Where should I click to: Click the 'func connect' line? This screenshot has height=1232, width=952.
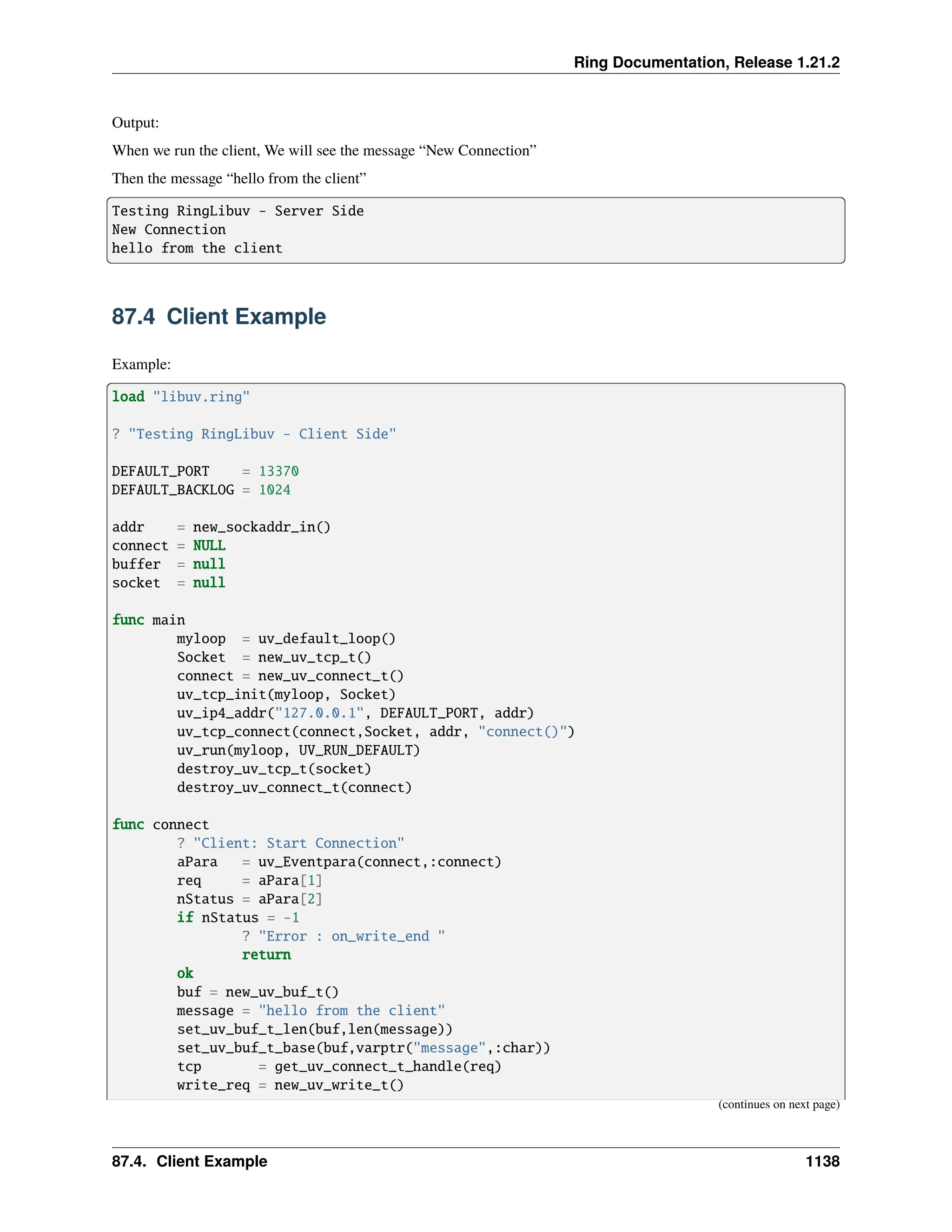pyautogui.click(x=160, y=824)
